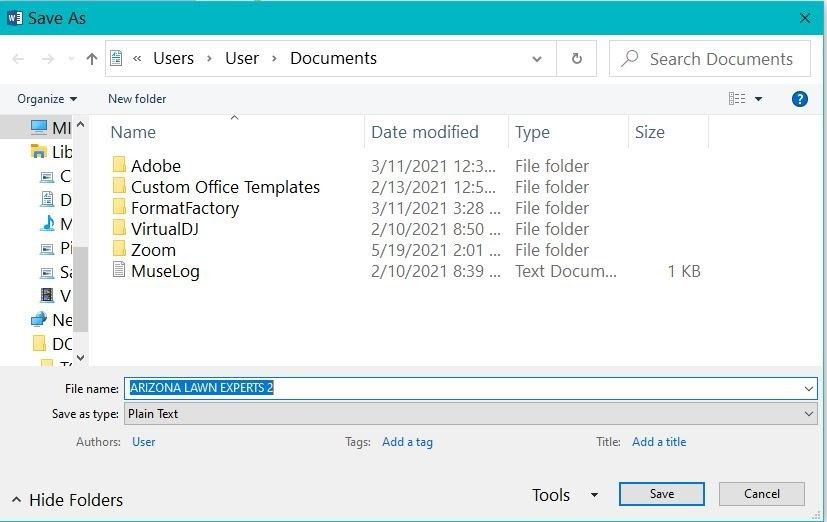This screenshot has width=827, height=522.
Task: Click the MuseLog text document icon
Action: click(119, 271)
